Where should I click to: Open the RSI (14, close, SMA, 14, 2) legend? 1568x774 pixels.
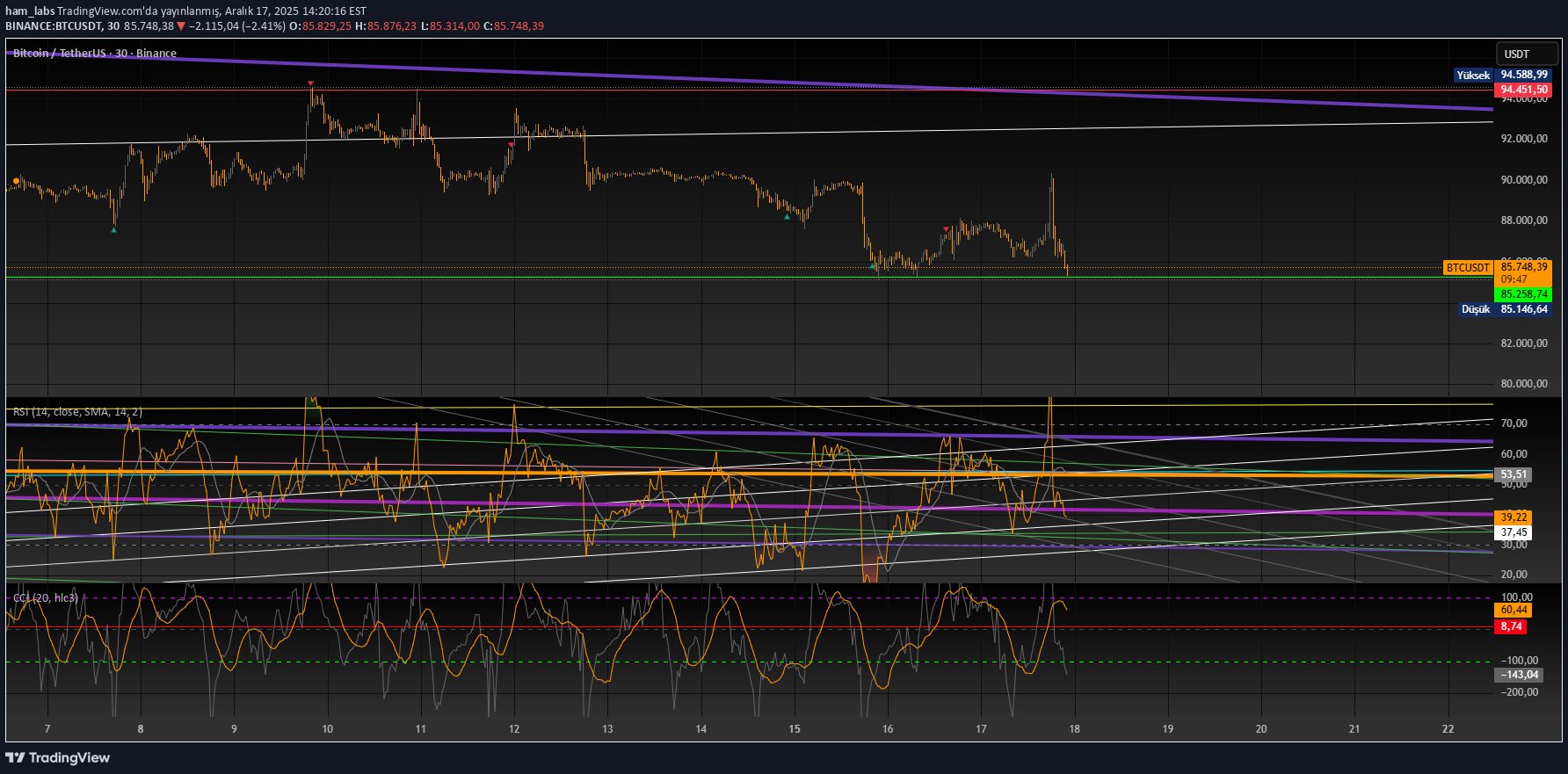click(x=77, y=412)
